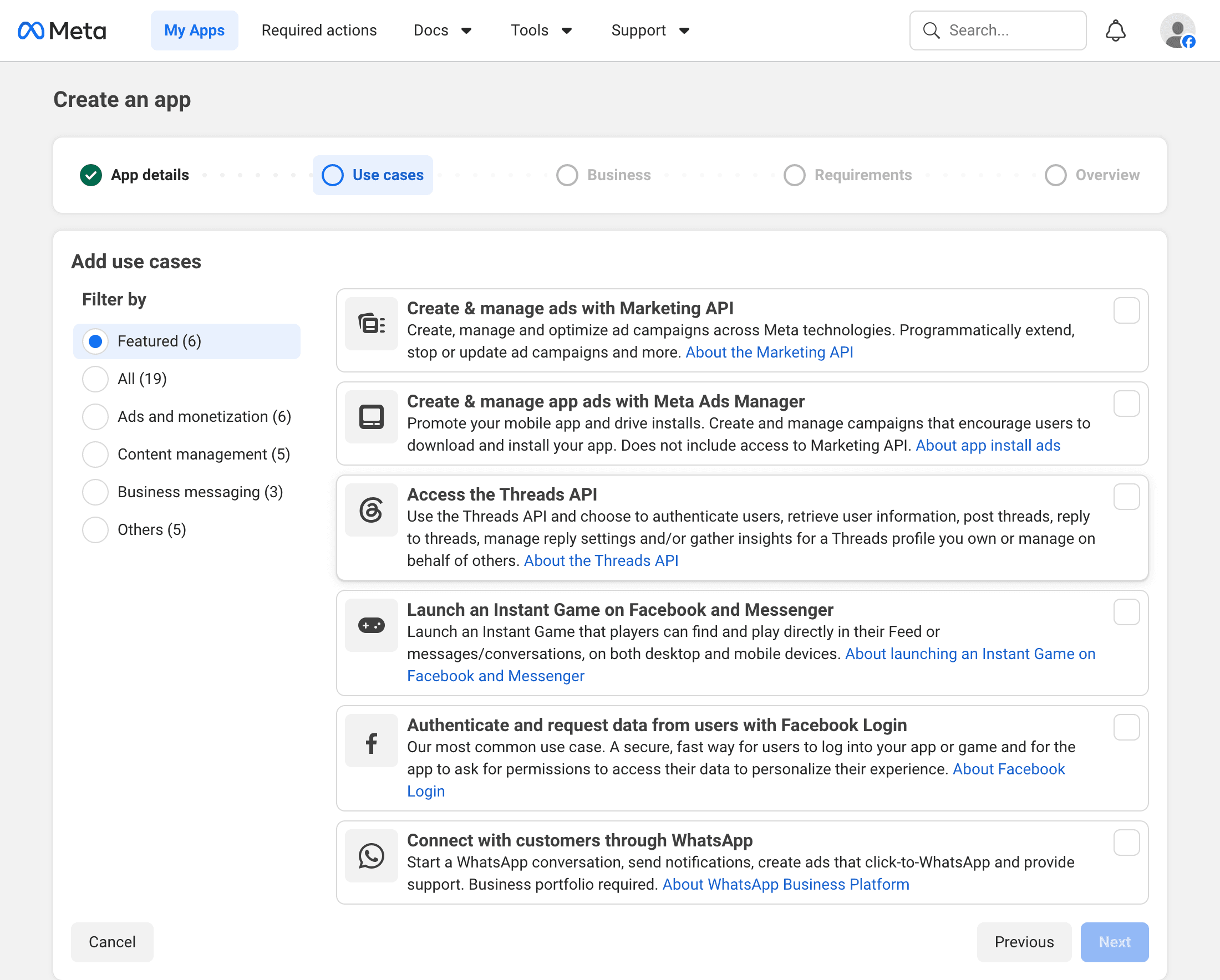Click the Instant Game controller icon
This screenshot has height=980, width=1220.
371,625
